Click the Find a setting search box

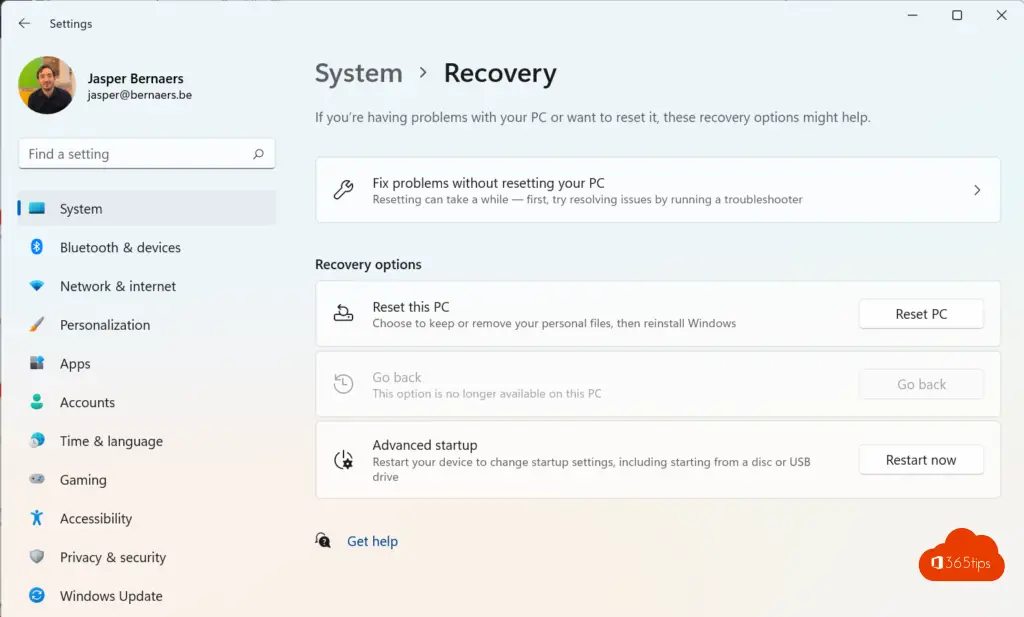(x=146, y=154)
